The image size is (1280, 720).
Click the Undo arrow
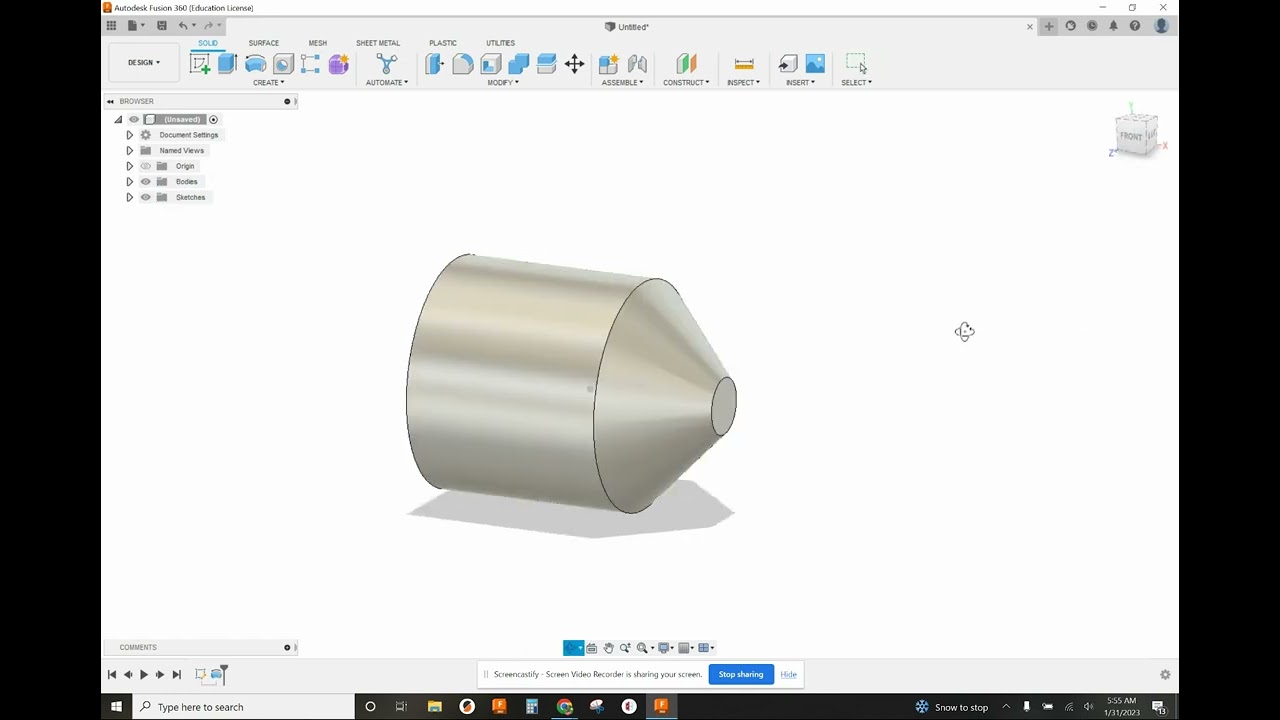point(183,26)
